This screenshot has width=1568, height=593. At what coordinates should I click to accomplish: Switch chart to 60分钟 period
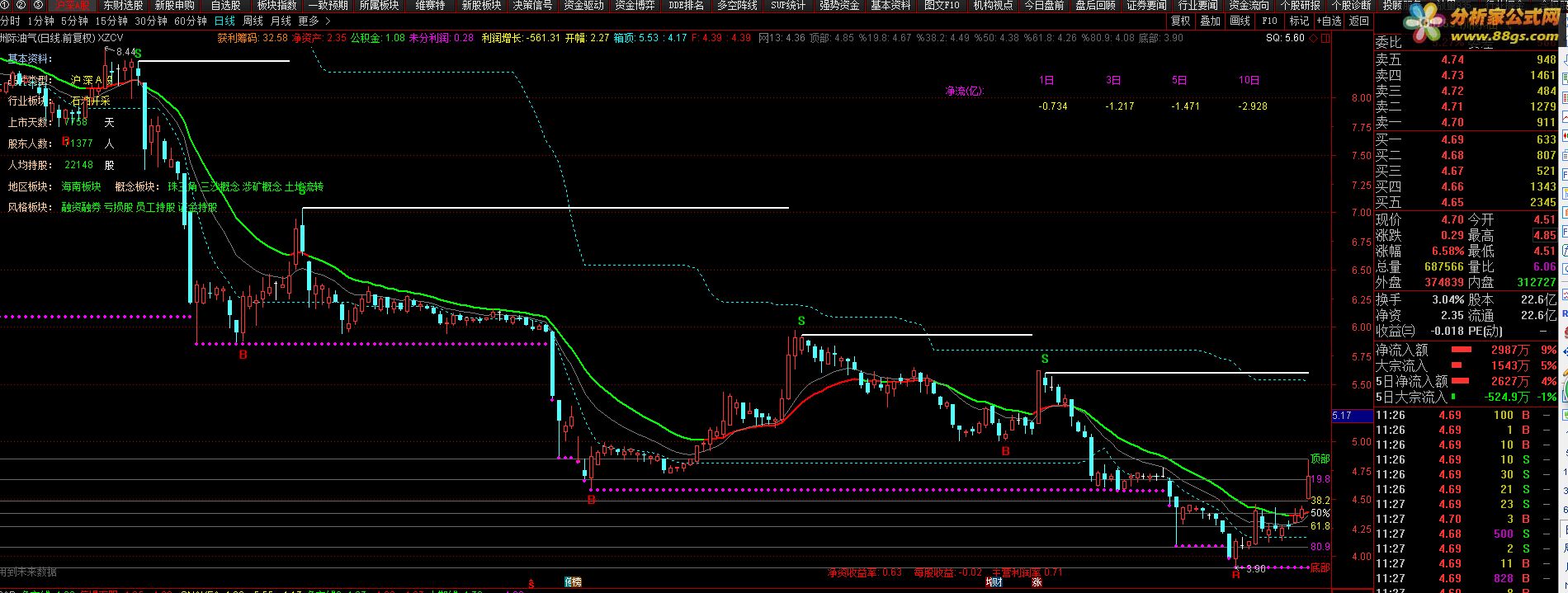(x=191, y=21)
